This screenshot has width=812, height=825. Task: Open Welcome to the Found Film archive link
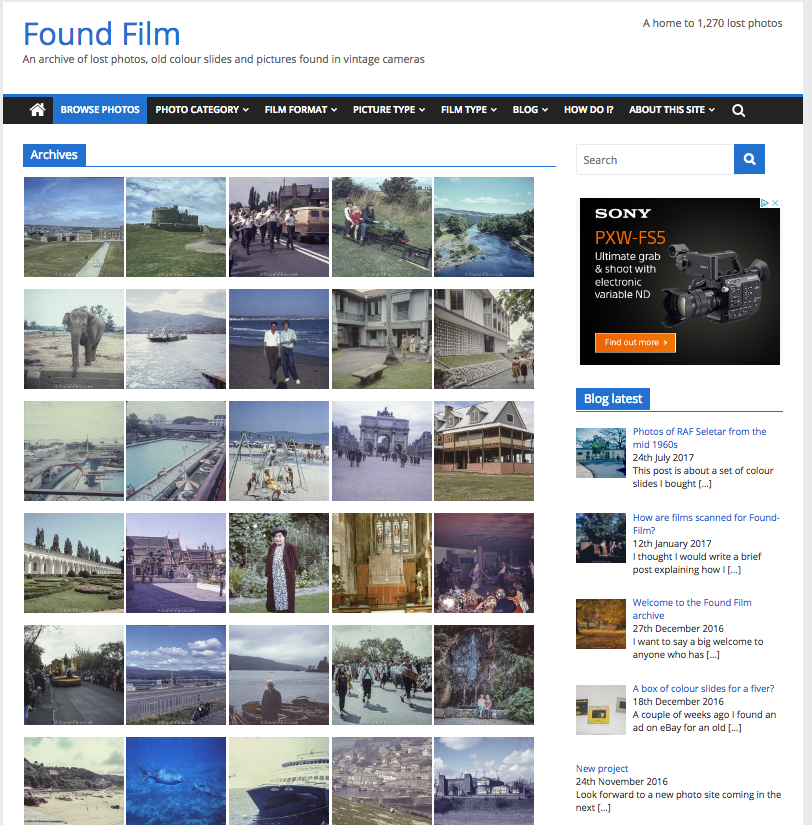(x=691, y=609)
